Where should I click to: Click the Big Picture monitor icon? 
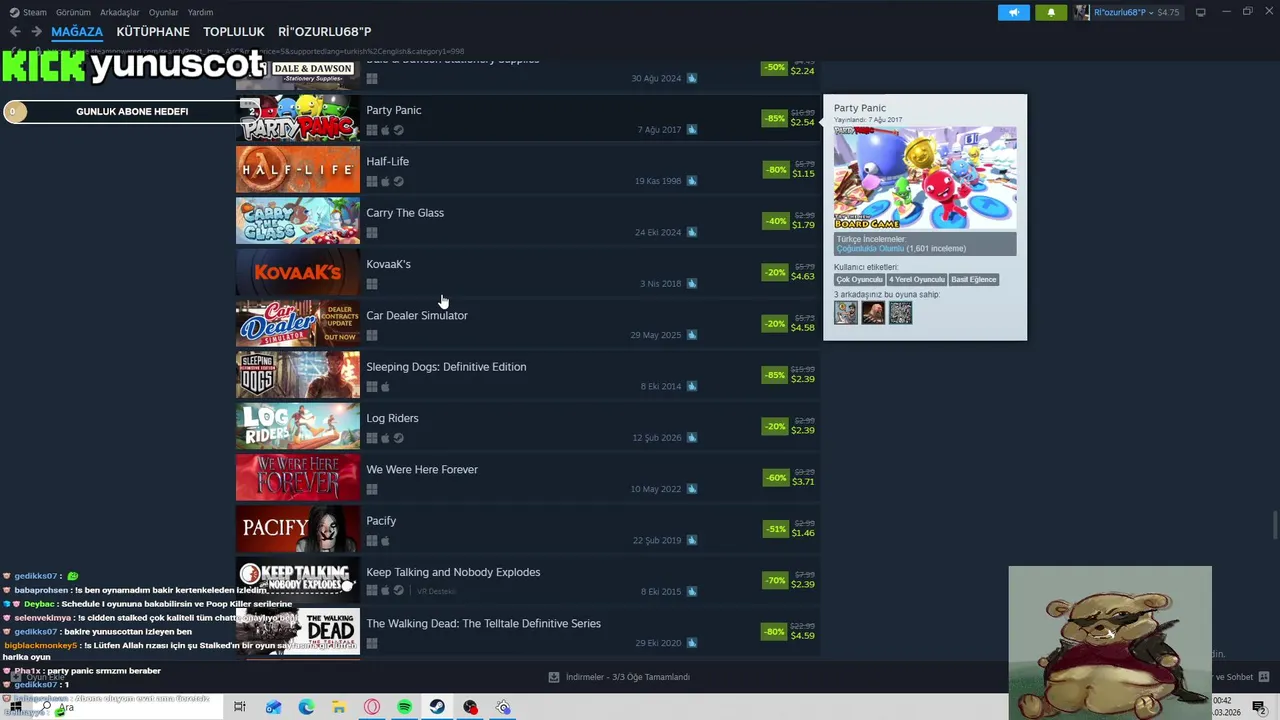(x=1200, y=12)
